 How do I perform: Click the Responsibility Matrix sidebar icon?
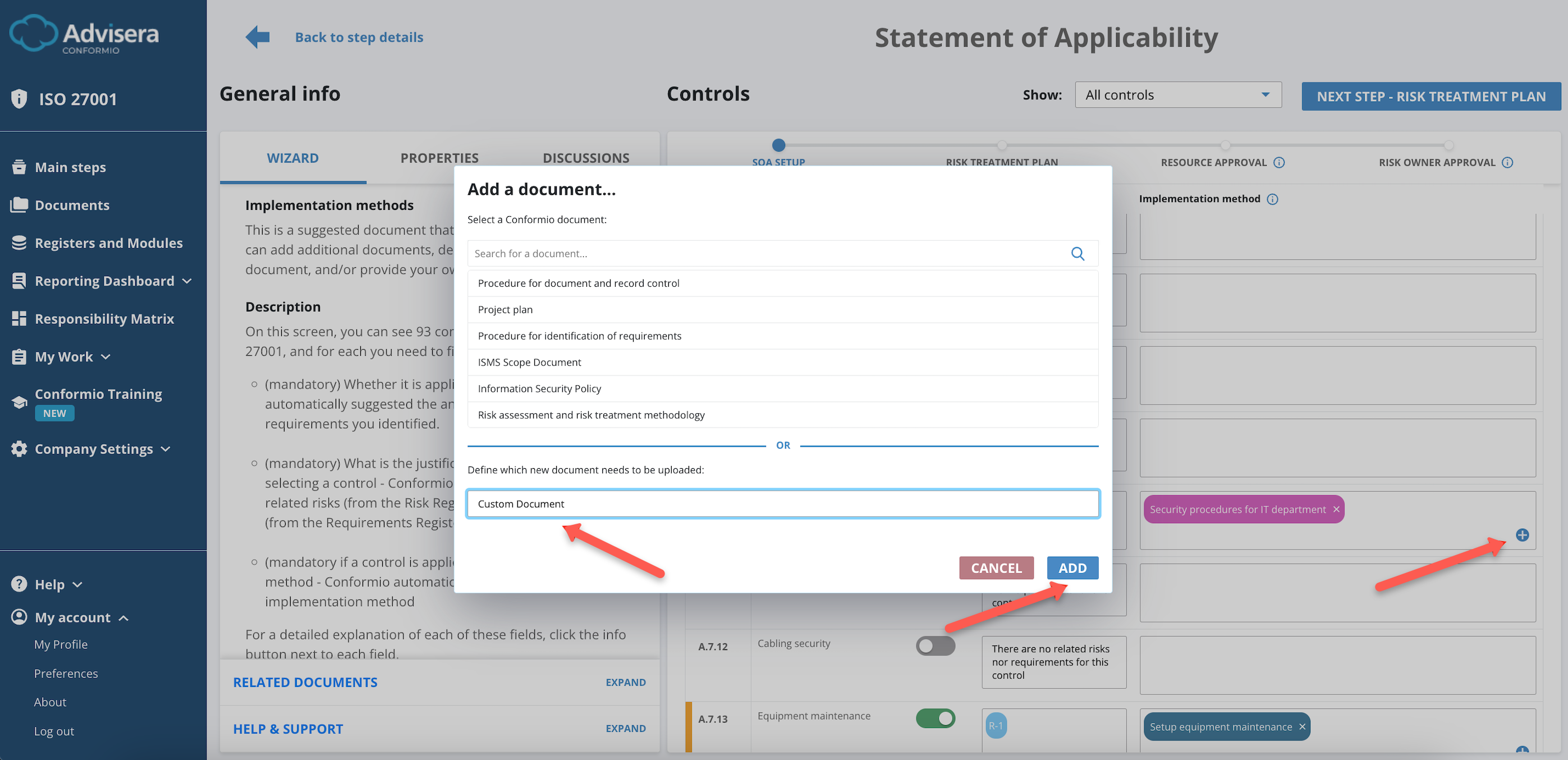[x=19, y=318]
